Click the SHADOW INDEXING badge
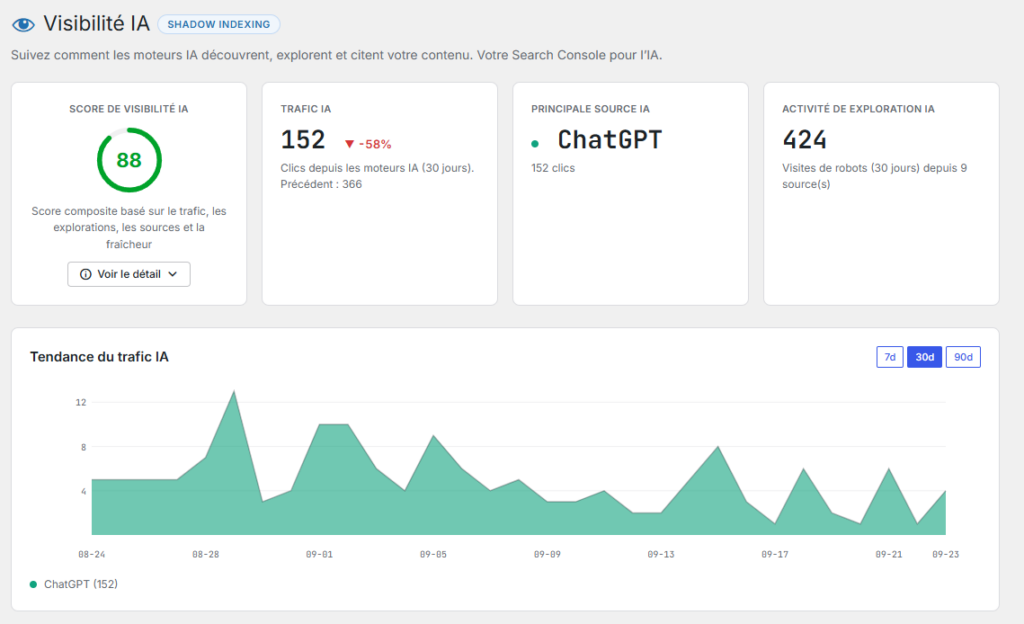The image size is (1024, 624). point(219,24)
